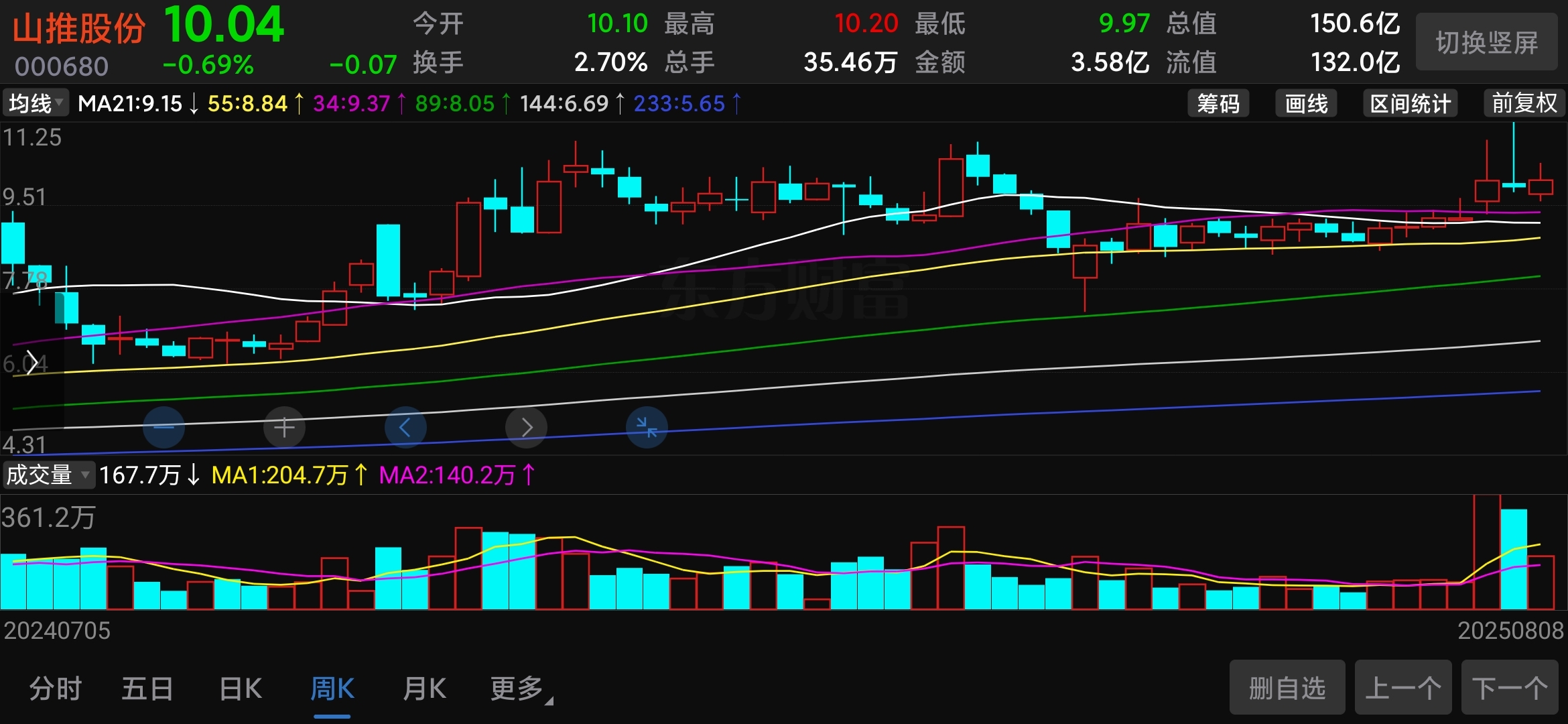Image resolution: width=1568 pixels, height=724 pixels.
Task: Move chart left with blue arrow icon
Action: (x=405, y=427)
